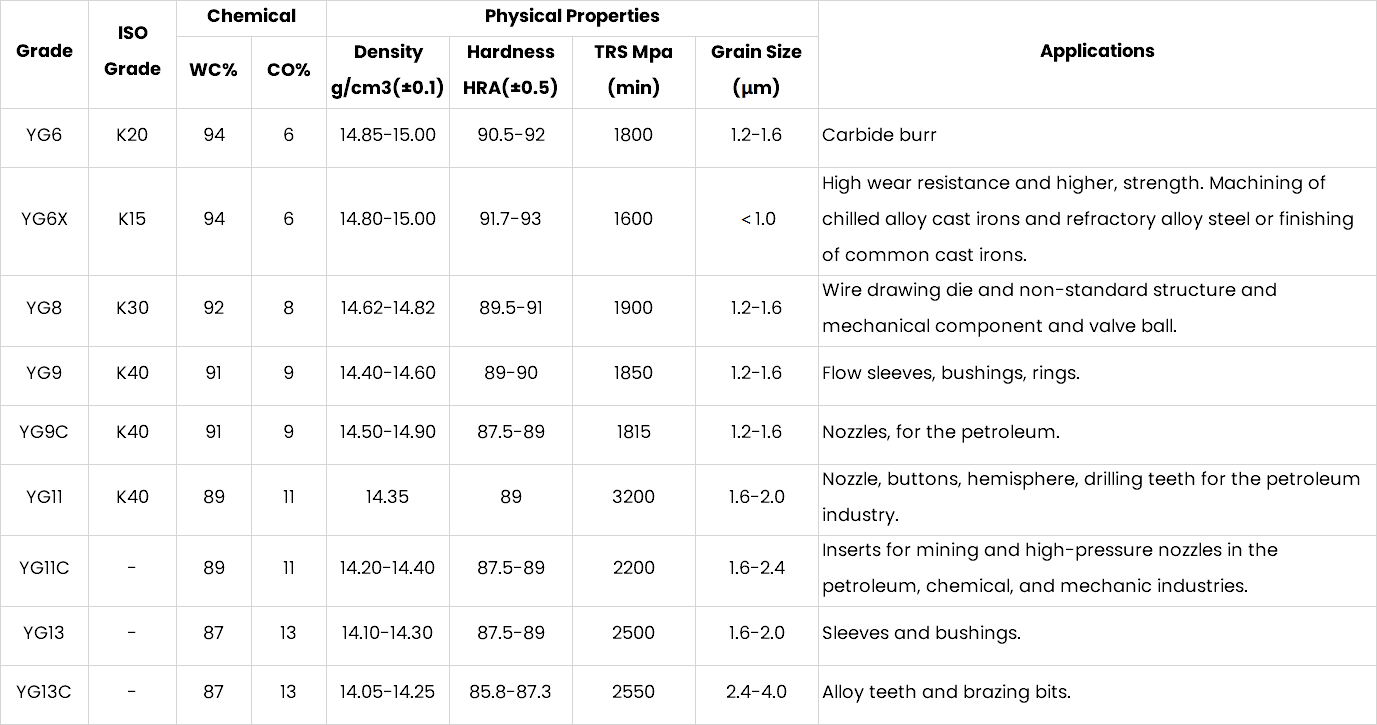Click the ISO Grade column header
The height and width of the screenshot is (725, 1377).
[132, 51]
